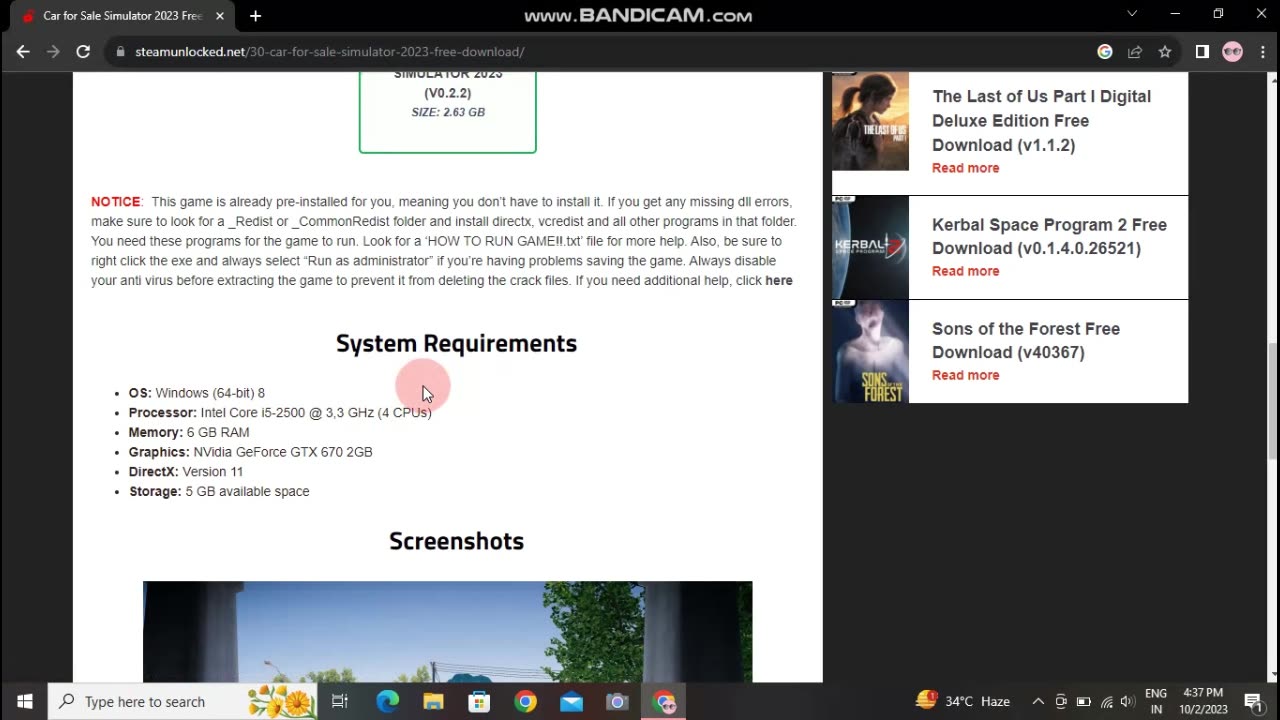Share this page icon
The height and width of the screenshot is (720, 1280).
tap(1135, 51)
